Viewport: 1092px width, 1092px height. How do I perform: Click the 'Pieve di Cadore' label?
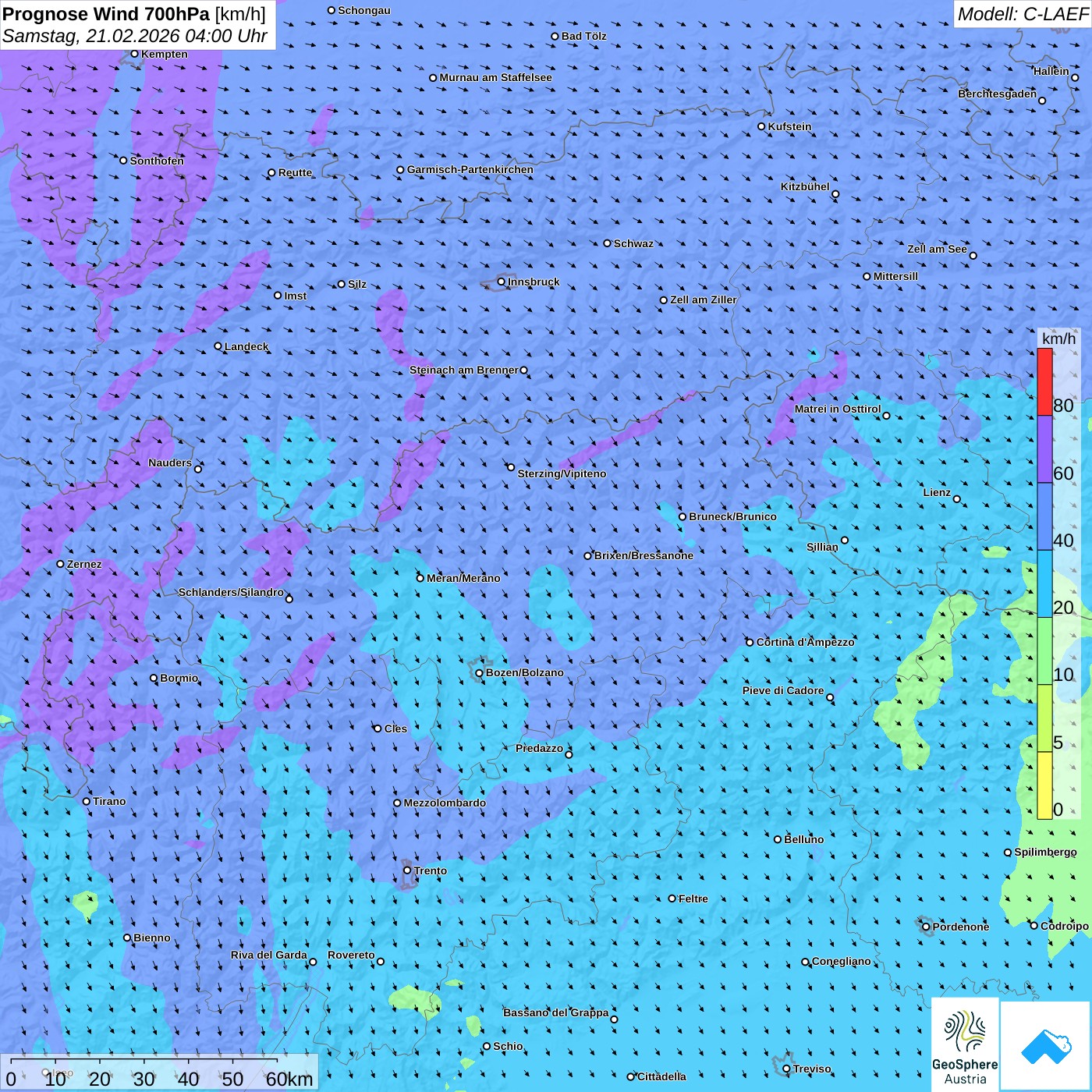click(783, 690)
